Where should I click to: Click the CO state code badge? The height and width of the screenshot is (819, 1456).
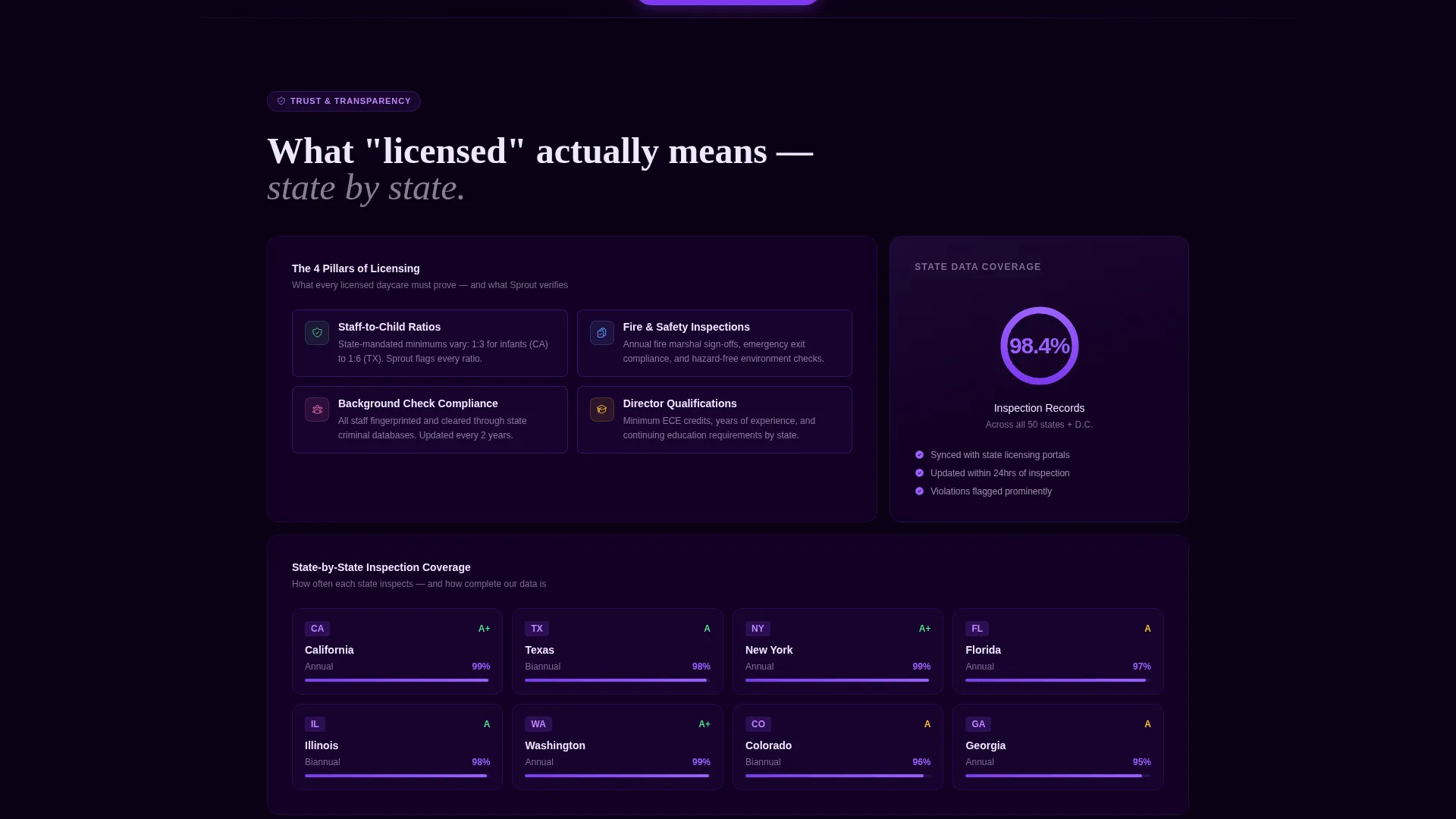[758, 724]
